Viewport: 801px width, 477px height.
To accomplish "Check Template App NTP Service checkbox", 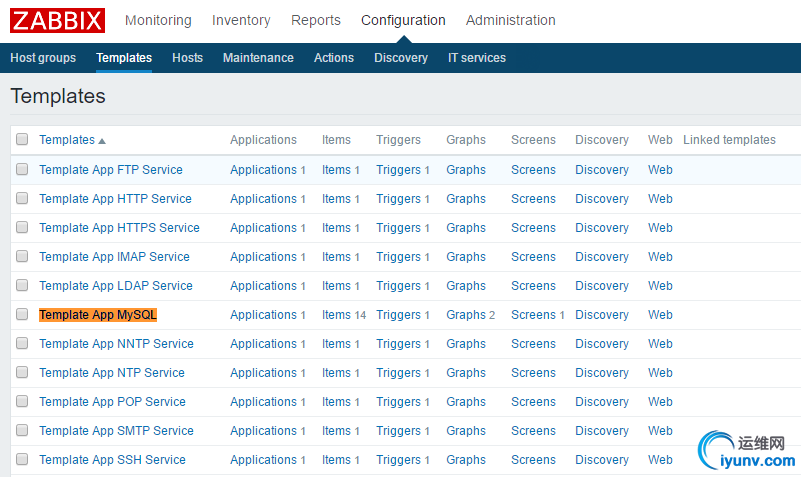I will tap(22, 372).
